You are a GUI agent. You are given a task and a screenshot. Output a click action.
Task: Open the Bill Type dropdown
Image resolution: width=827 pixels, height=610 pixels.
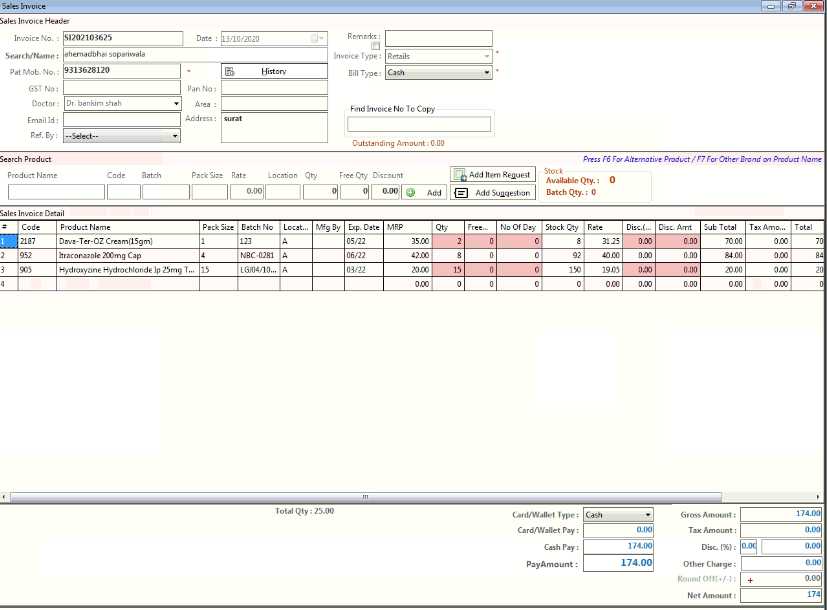(487, 73)
